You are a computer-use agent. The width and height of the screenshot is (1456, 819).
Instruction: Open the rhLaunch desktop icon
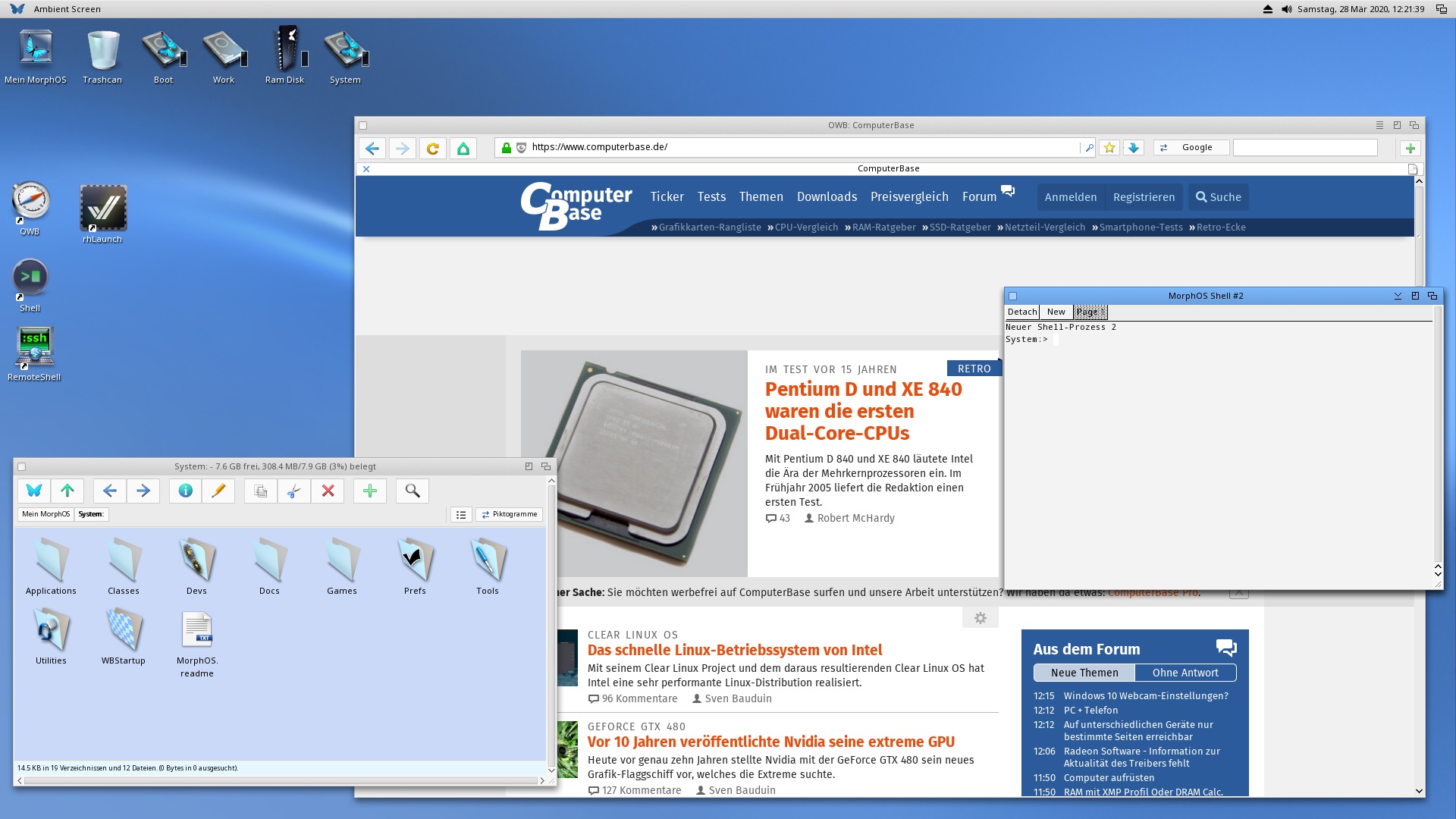(103, 209)
